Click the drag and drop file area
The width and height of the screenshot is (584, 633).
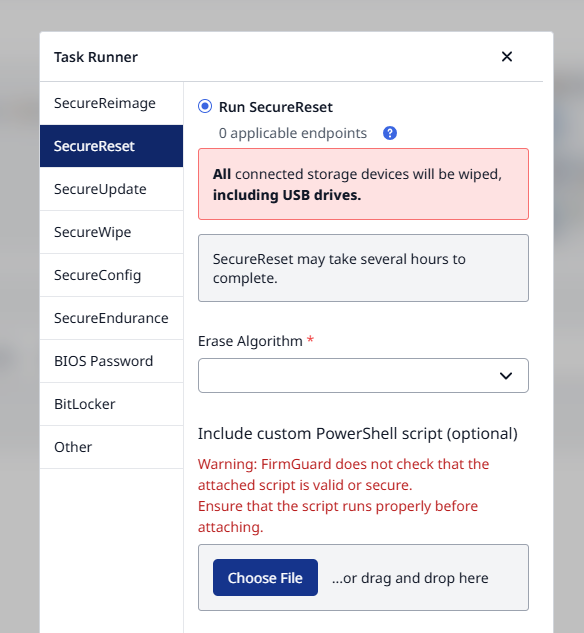(x=363, y=578)
